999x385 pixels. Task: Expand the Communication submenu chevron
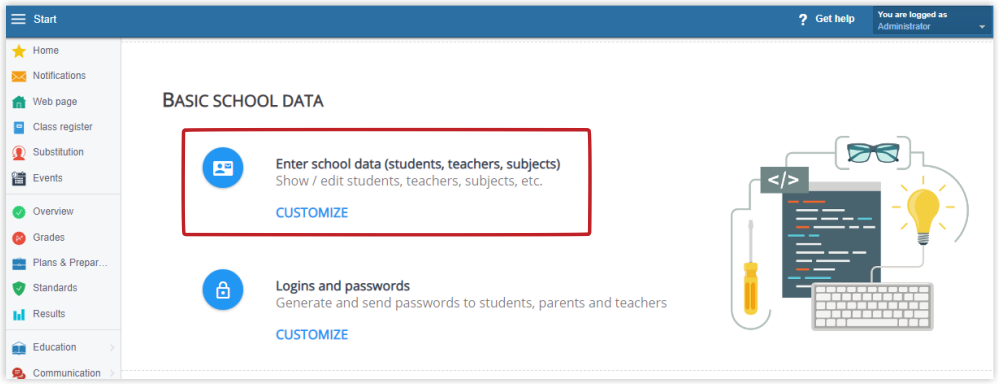(x=112, y=374)
